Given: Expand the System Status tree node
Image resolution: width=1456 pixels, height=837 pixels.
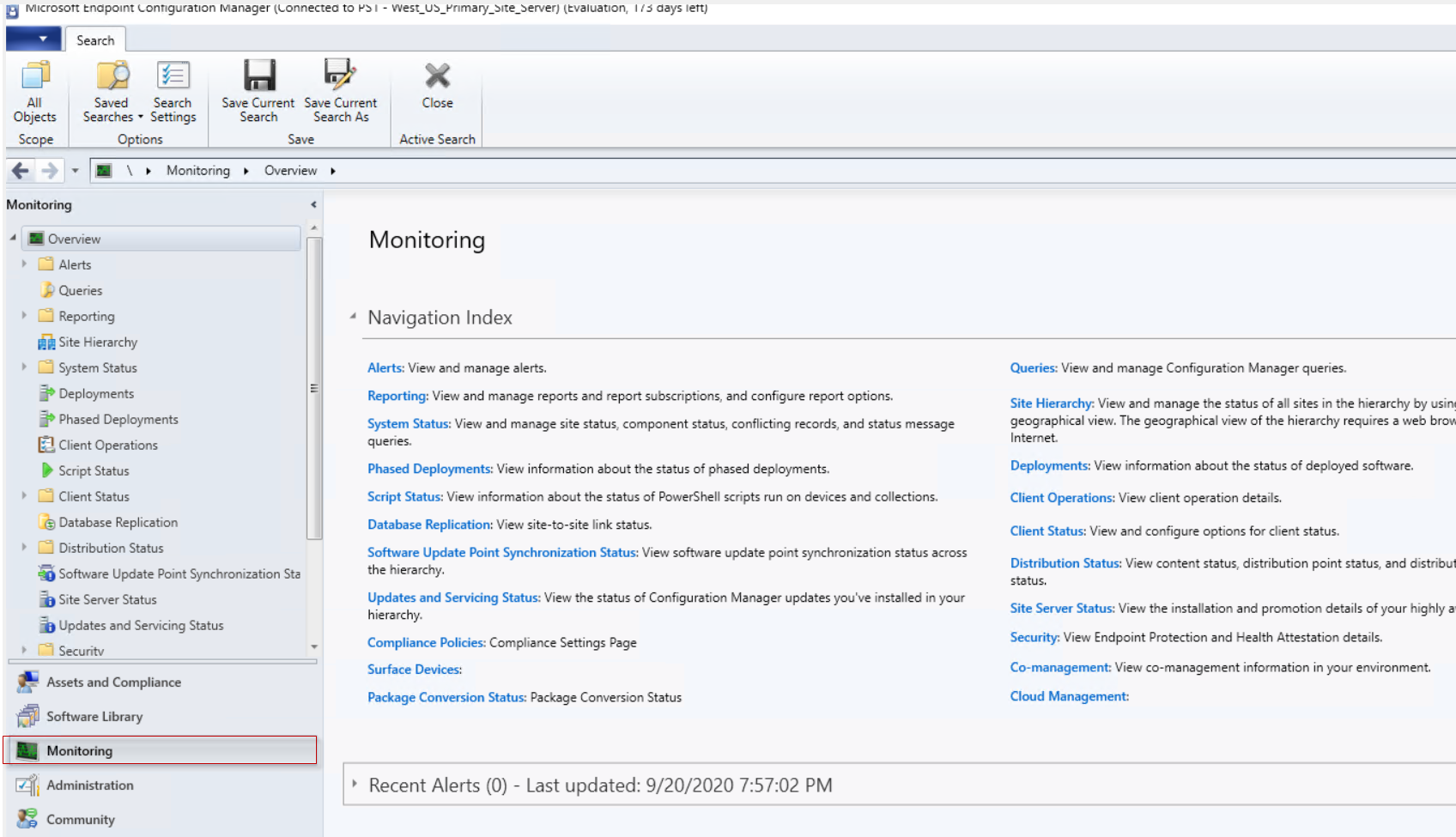Looking at the screenshot, I should 24,367.
